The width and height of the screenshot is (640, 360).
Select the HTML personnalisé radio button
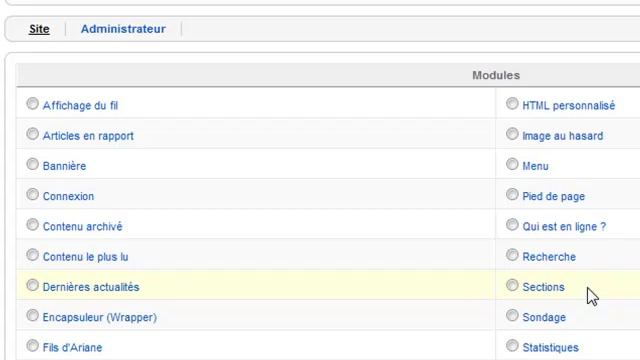tap(512, 104)
